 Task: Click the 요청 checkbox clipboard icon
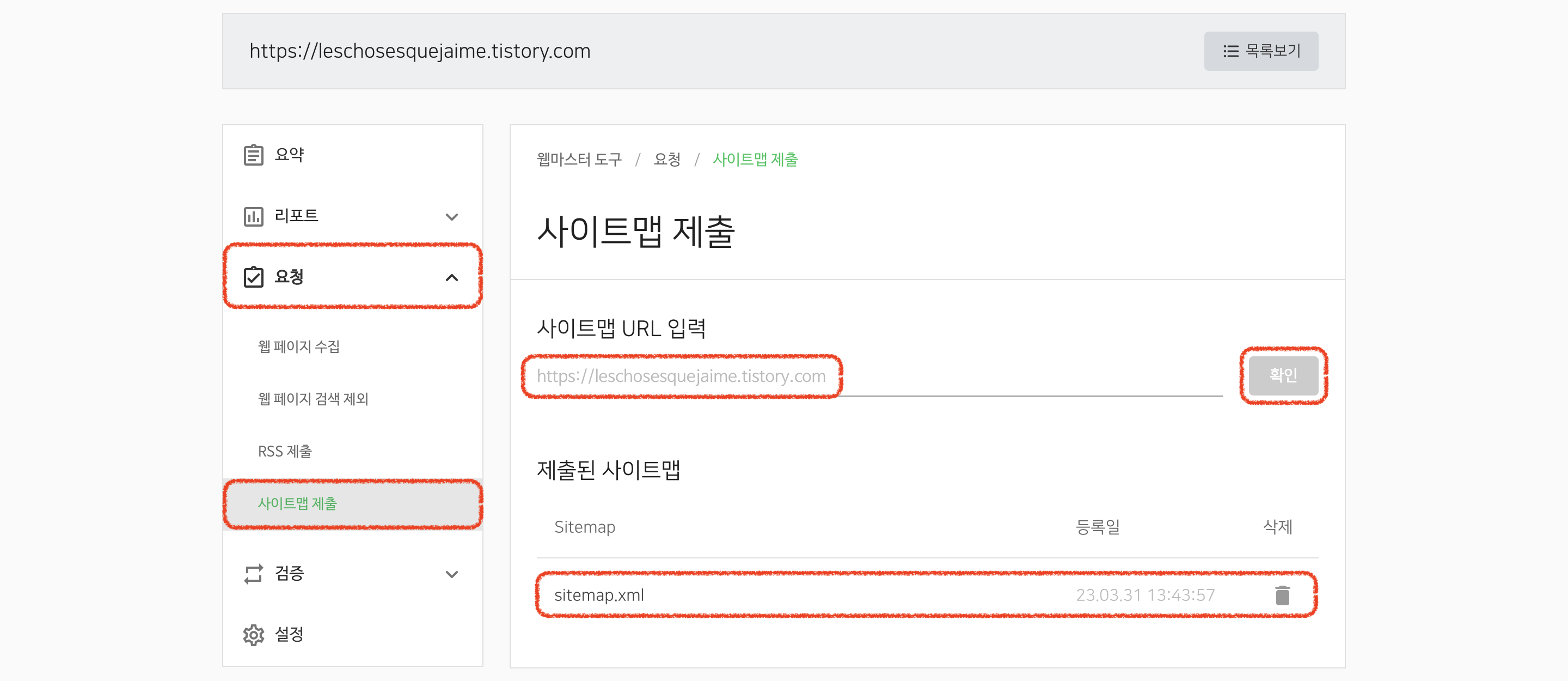coord(253,277)
